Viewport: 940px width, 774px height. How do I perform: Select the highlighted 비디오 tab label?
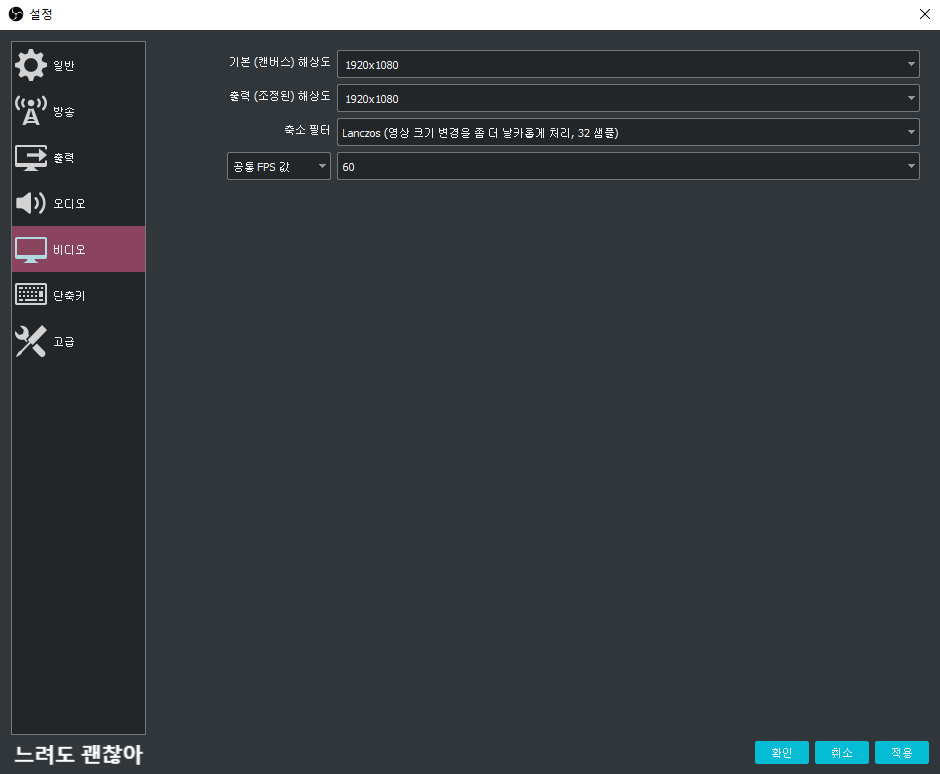coord(69,249)
